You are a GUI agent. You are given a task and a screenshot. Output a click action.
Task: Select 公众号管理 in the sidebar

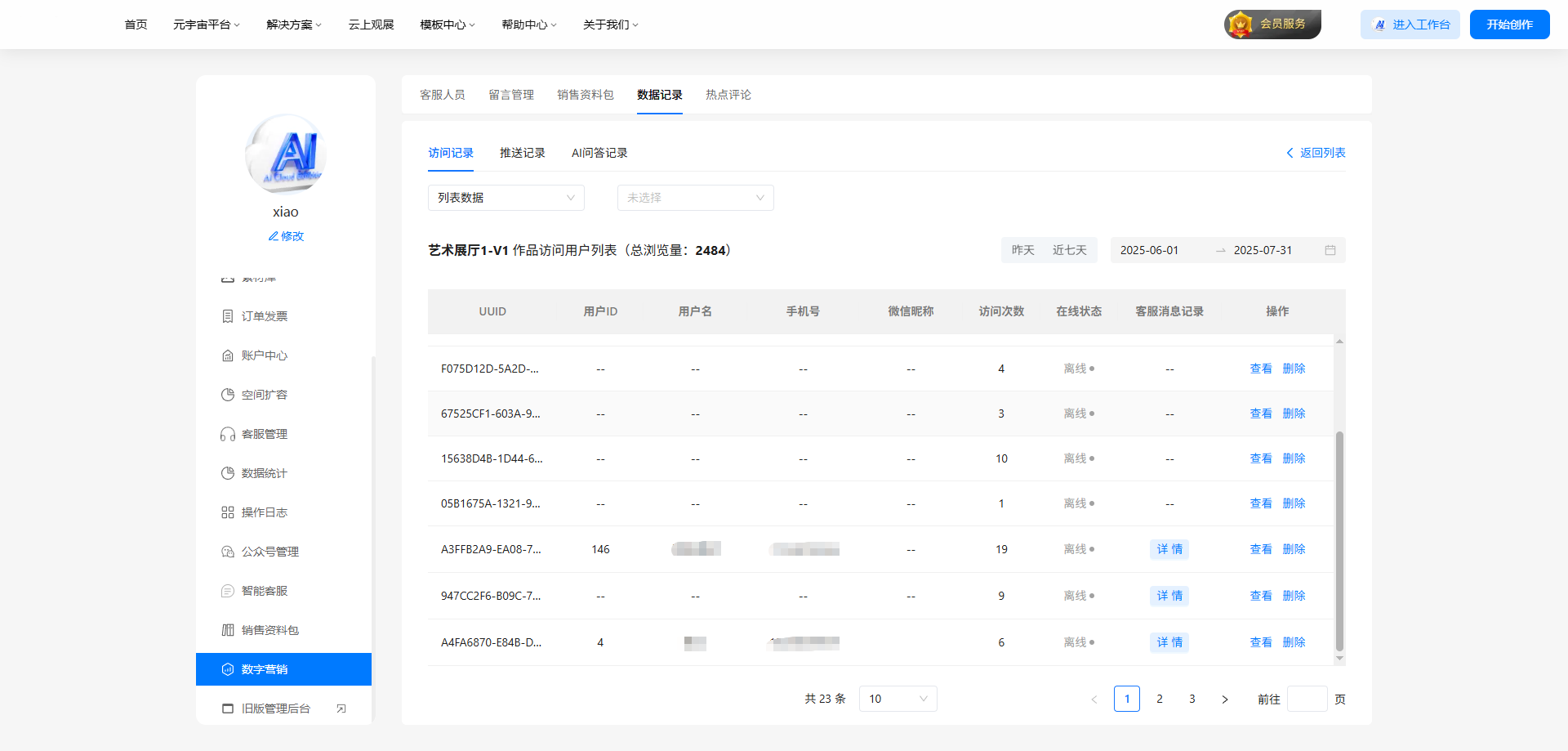[x=269, y=551]
